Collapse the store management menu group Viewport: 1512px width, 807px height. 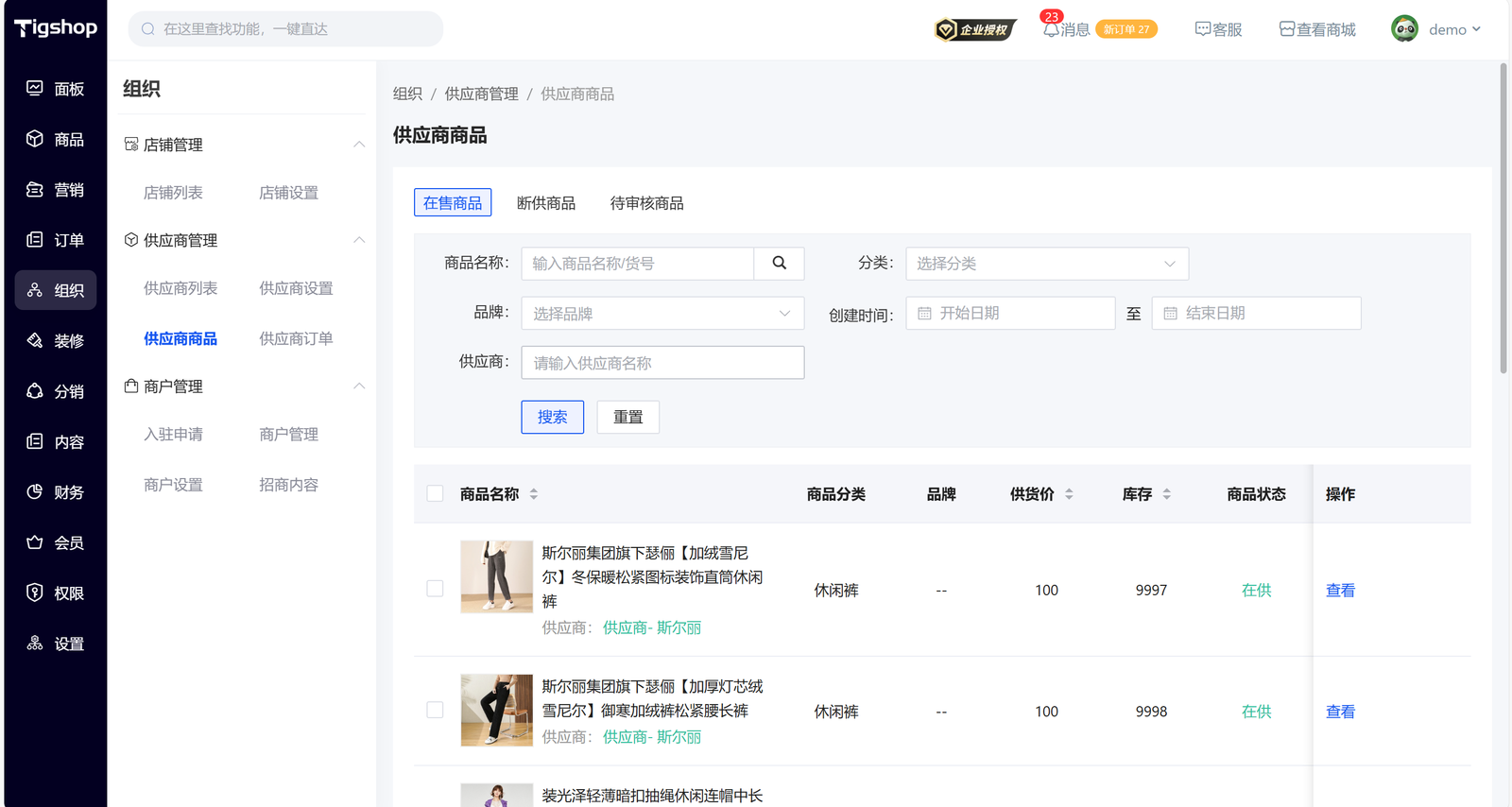[x=358, y=145]
